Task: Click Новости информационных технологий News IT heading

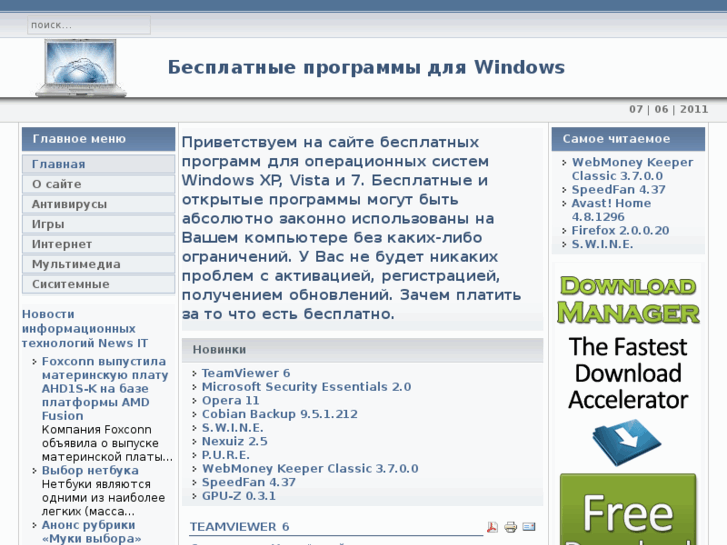Action: tap(85, 329)
